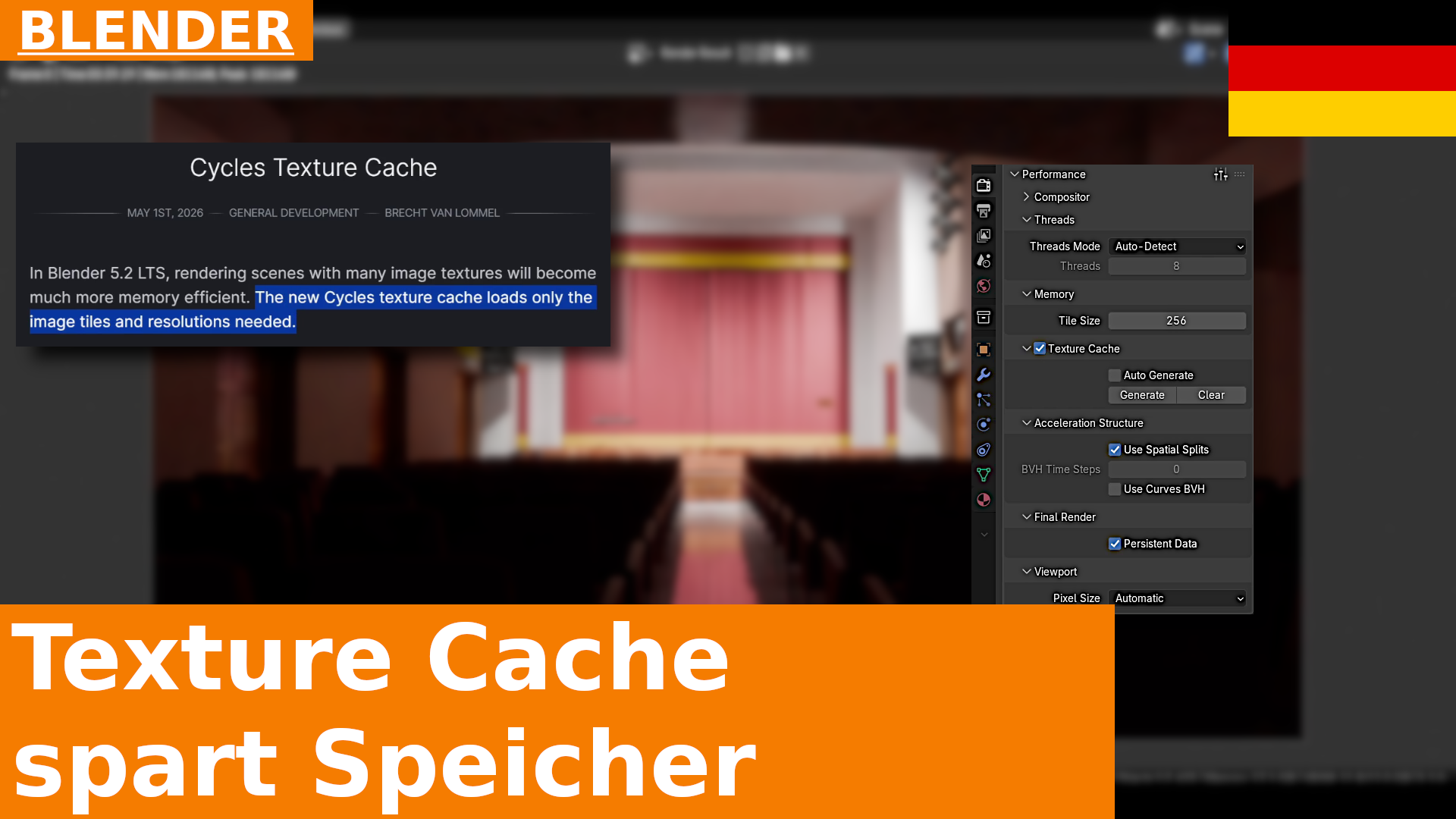Viewport: 1456px width, 819px height.
Task: Toggle the Persistent Data checkbox
Action: coord(1115,544)
